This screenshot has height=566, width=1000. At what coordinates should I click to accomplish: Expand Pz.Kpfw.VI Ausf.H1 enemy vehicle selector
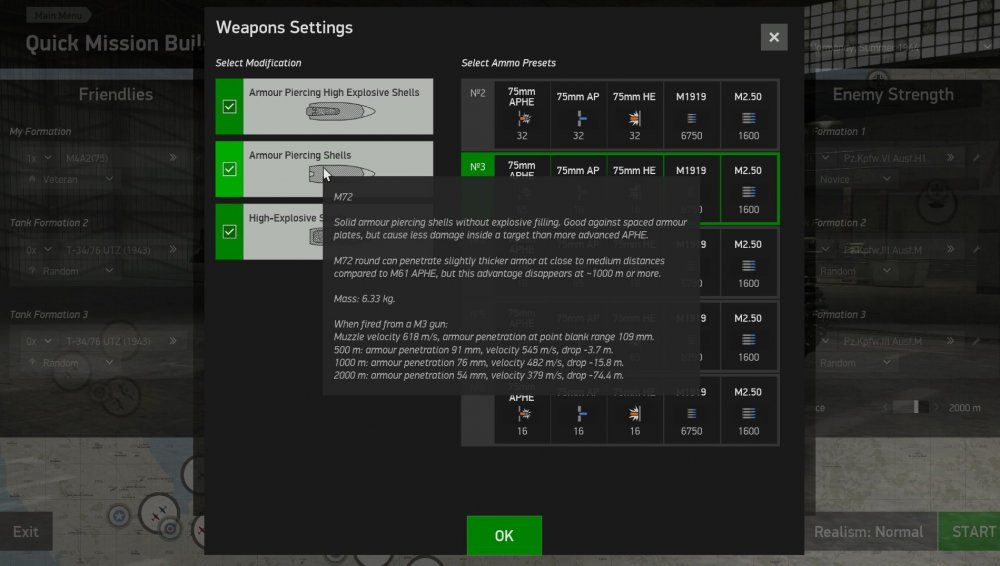(950, 157)
